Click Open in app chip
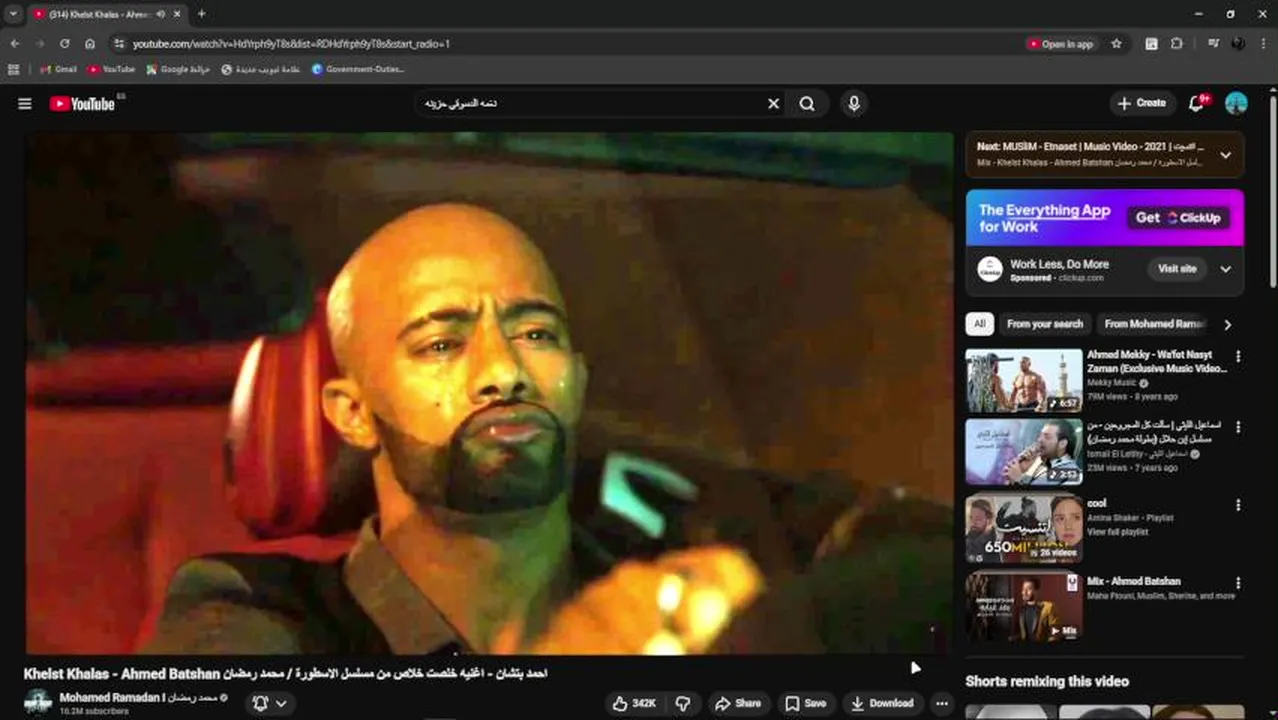 [x=1062, y=44]
